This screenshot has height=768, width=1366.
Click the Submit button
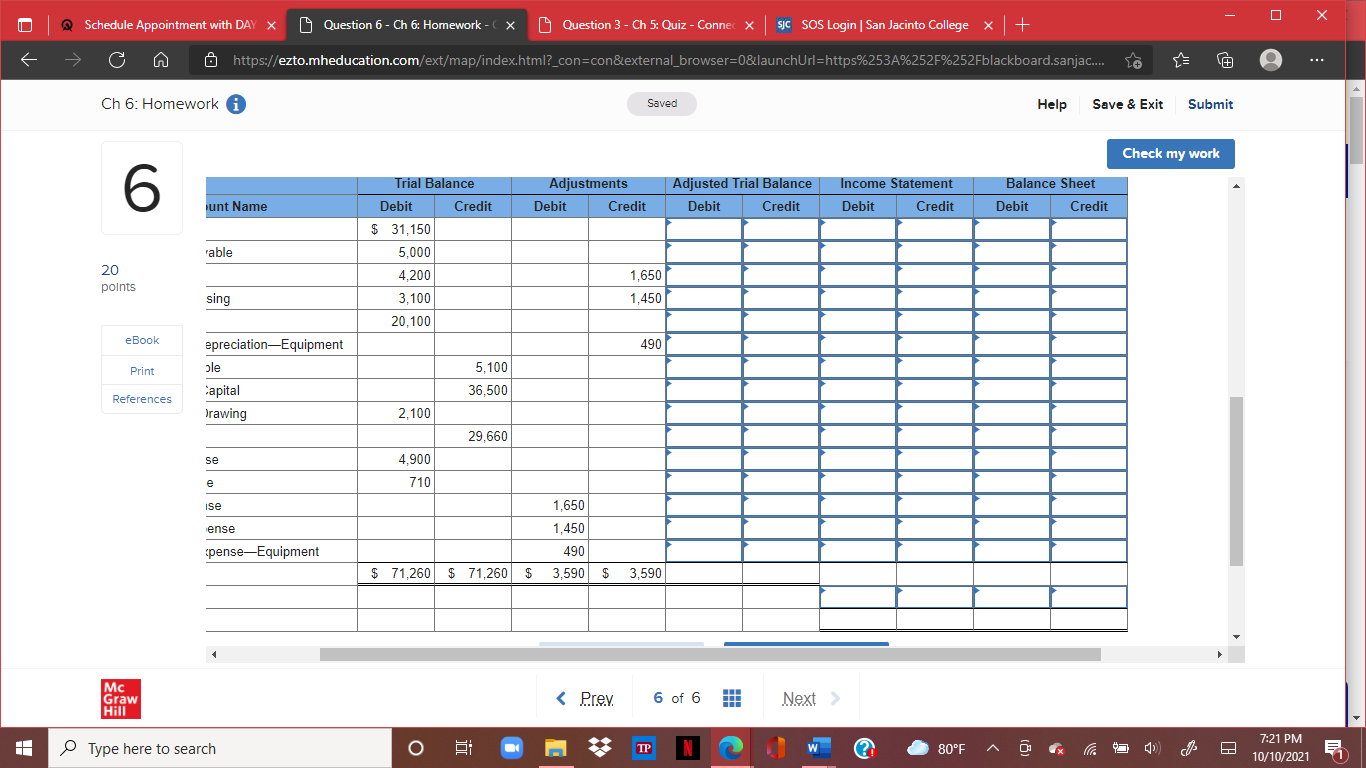point(1210,104)
